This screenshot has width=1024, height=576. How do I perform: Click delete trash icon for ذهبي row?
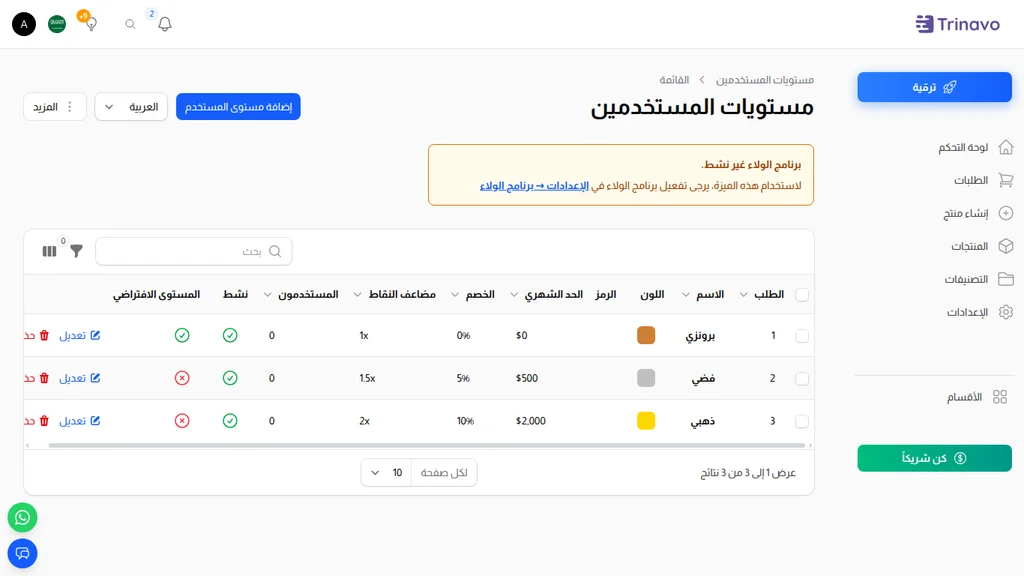(44, 421)
